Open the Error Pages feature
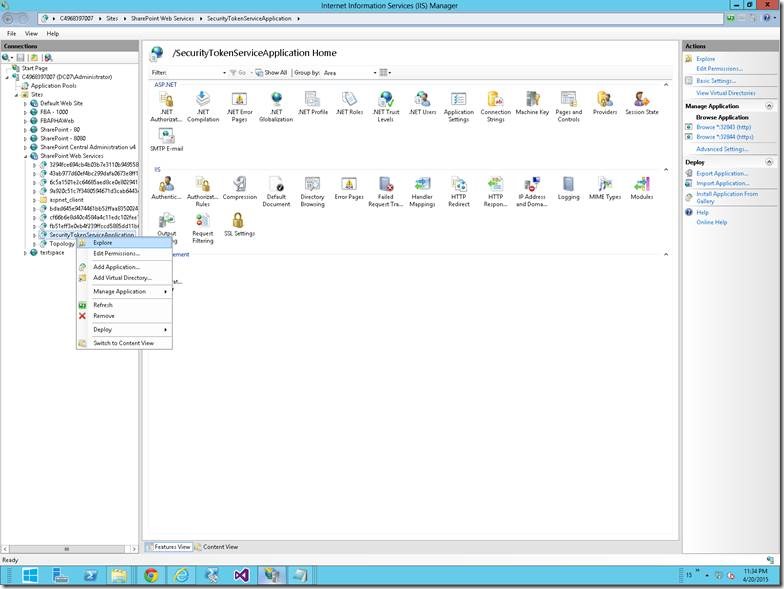The width and height of the screenshot is (784, 589). (349, 188)
